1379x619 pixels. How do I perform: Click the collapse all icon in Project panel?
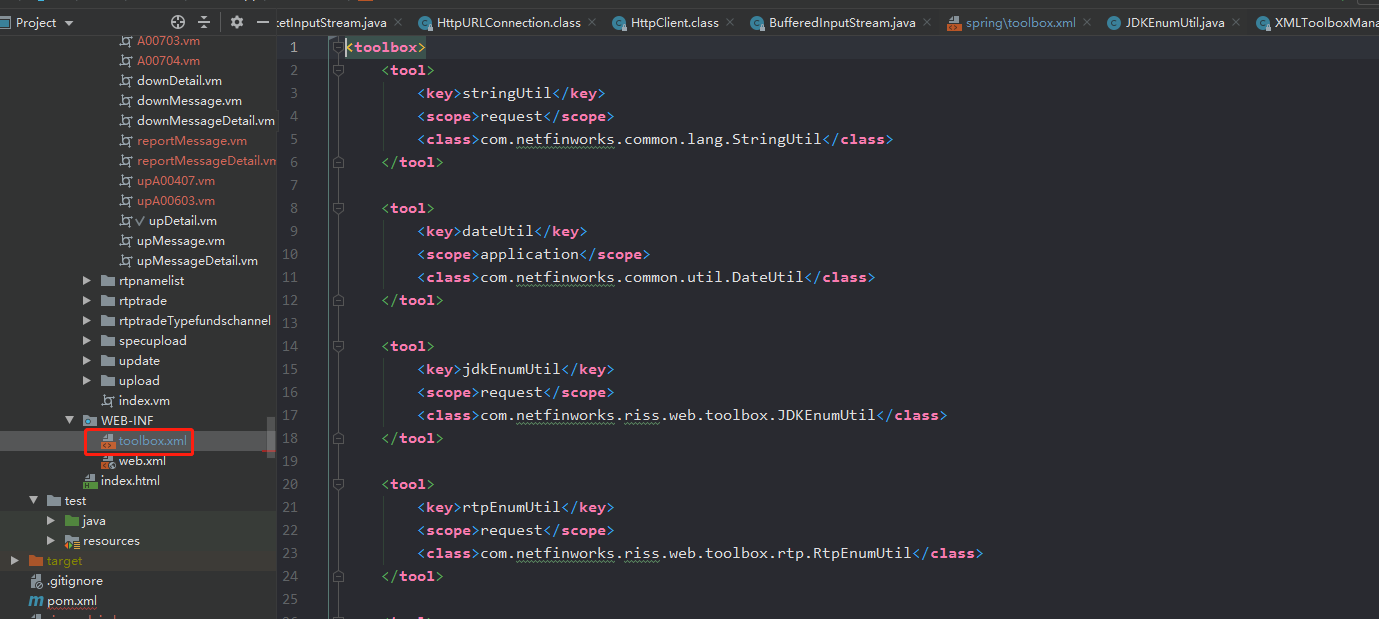pyautogui.click(x=204, y=22)
